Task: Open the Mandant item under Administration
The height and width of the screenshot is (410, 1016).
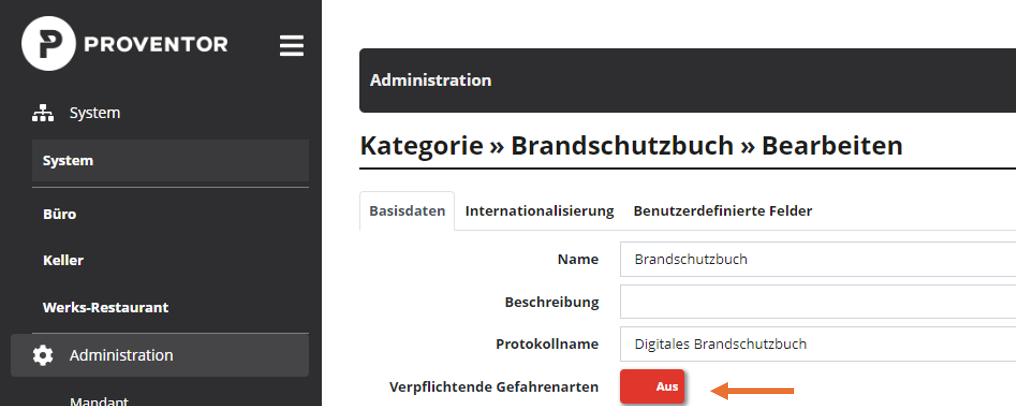Action: [98, 402]
